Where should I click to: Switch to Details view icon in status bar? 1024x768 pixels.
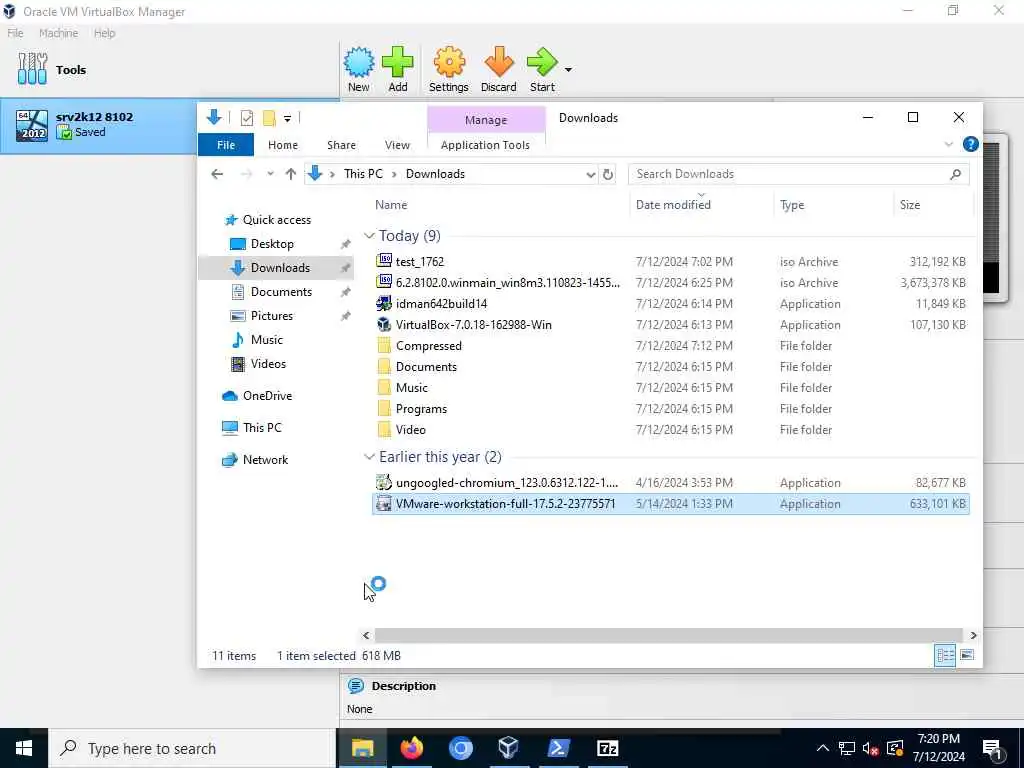(x=945, y=656)
